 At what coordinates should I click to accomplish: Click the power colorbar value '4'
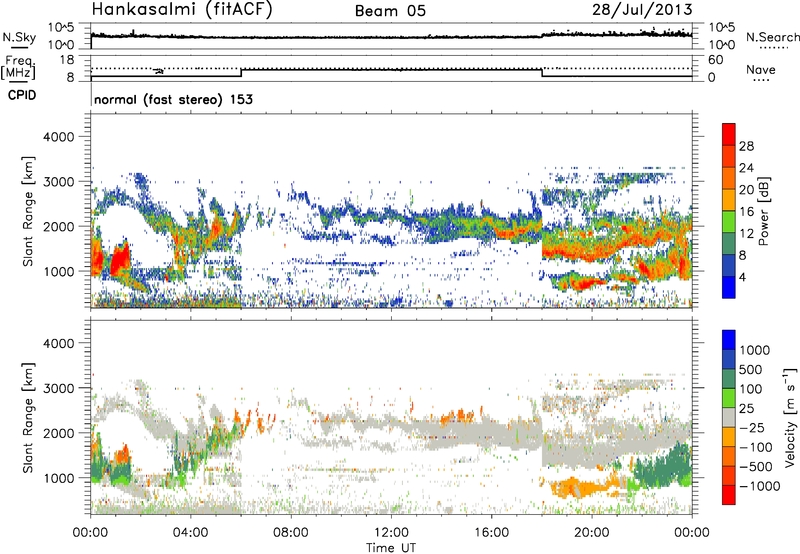(x=742, y=277)
